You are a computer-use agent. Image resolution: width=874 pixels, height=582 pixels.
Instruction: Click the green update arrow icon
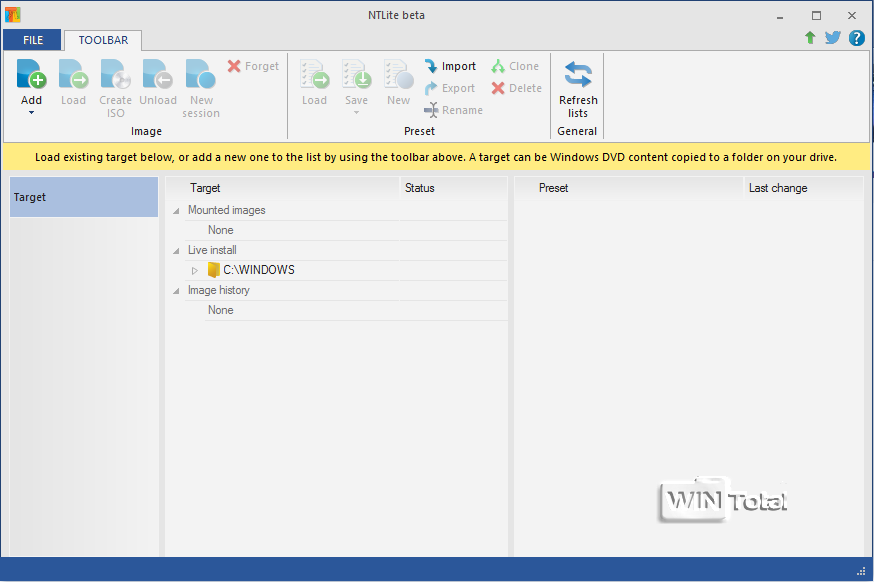coord(810,38)
